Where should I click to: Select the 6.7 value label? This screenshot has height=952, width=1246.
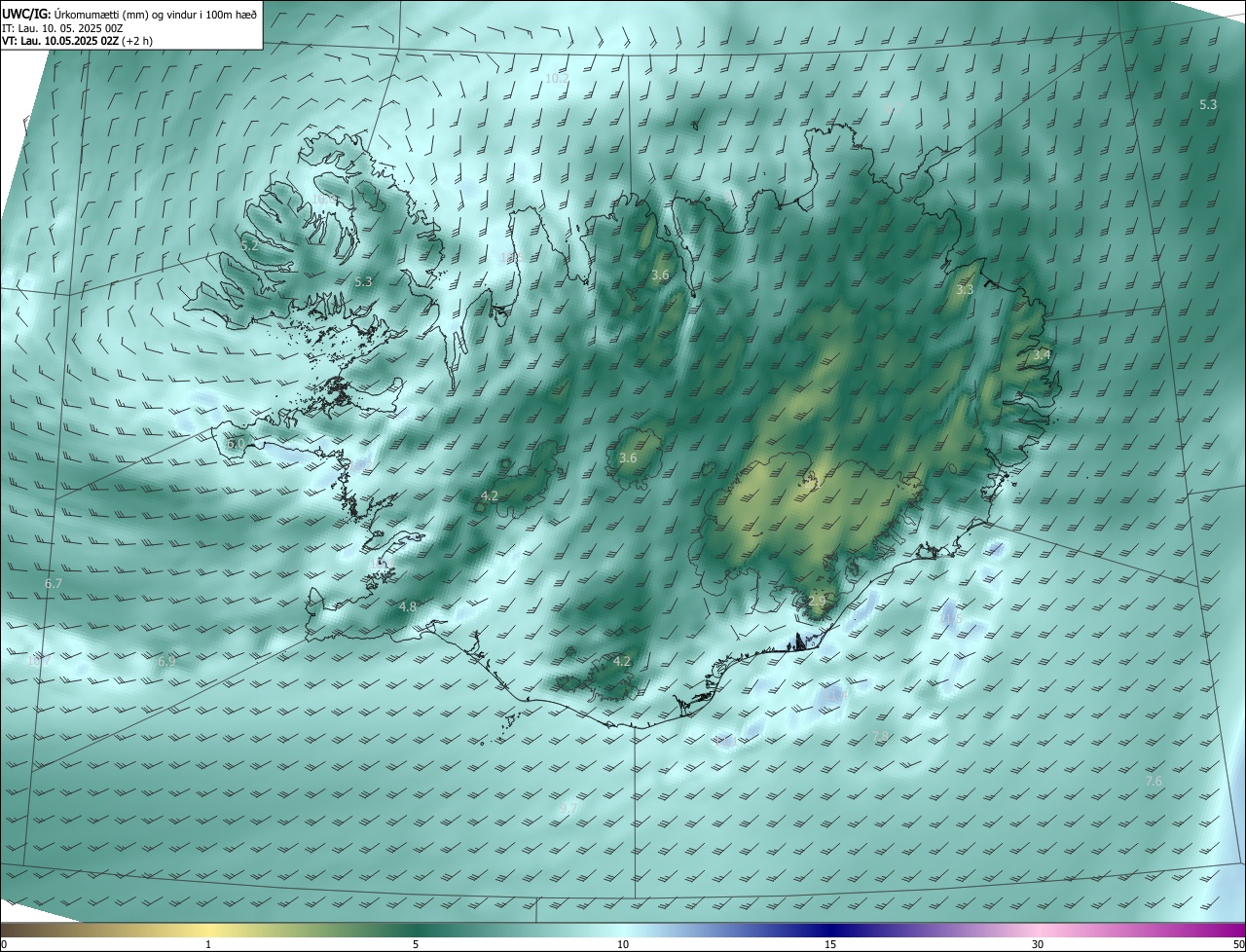pos(54,584)
